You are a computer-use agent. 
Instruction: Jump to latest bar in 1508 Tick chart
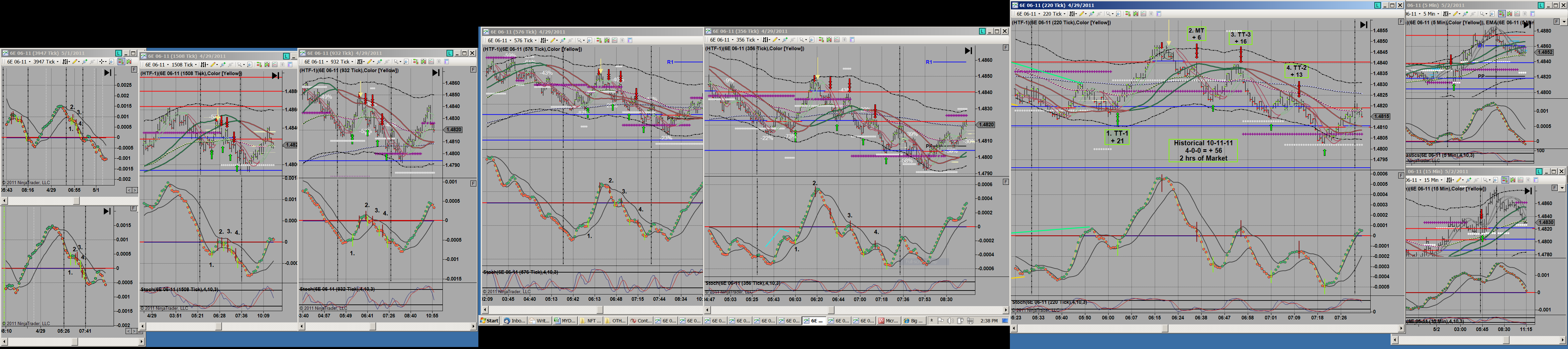pos(275,75)
